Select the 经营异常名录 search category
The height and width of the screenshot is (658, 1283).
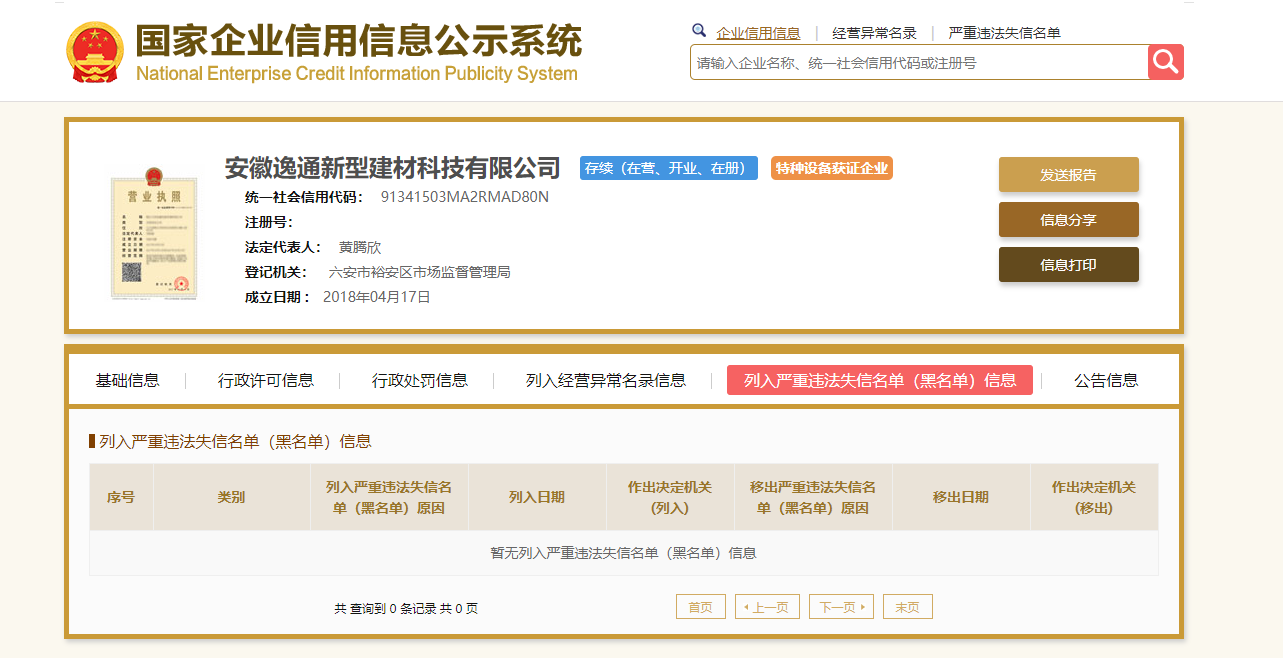click(x=874, y=33)
